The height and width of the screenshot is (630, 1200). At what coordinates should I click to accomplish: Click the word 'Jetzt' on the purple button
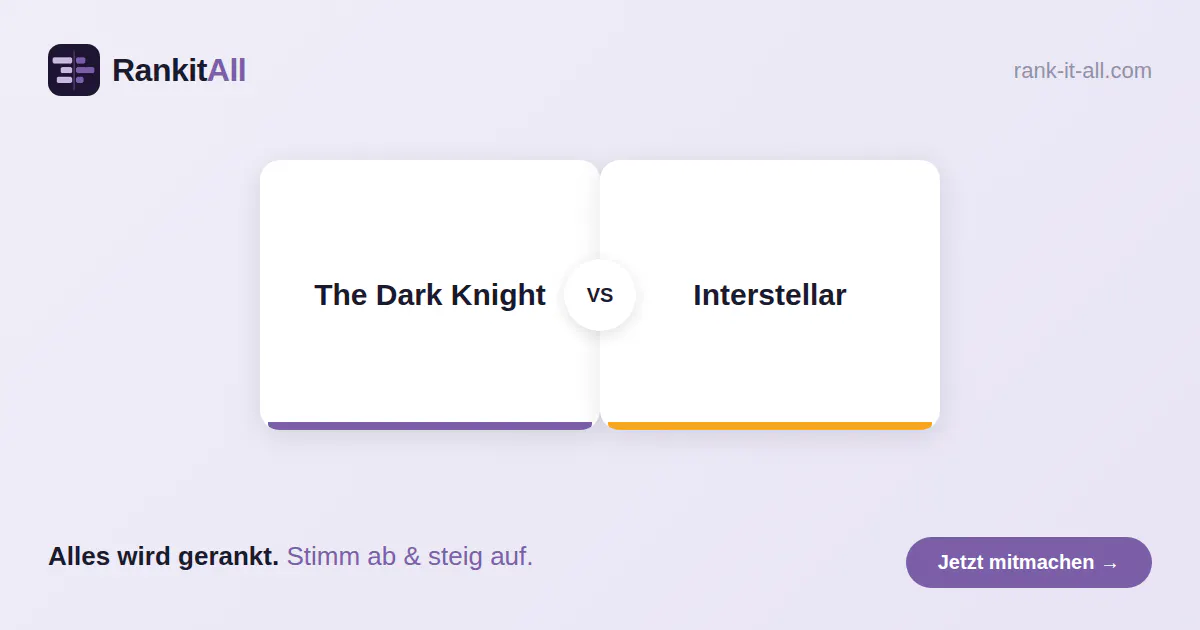pos(960,562)
